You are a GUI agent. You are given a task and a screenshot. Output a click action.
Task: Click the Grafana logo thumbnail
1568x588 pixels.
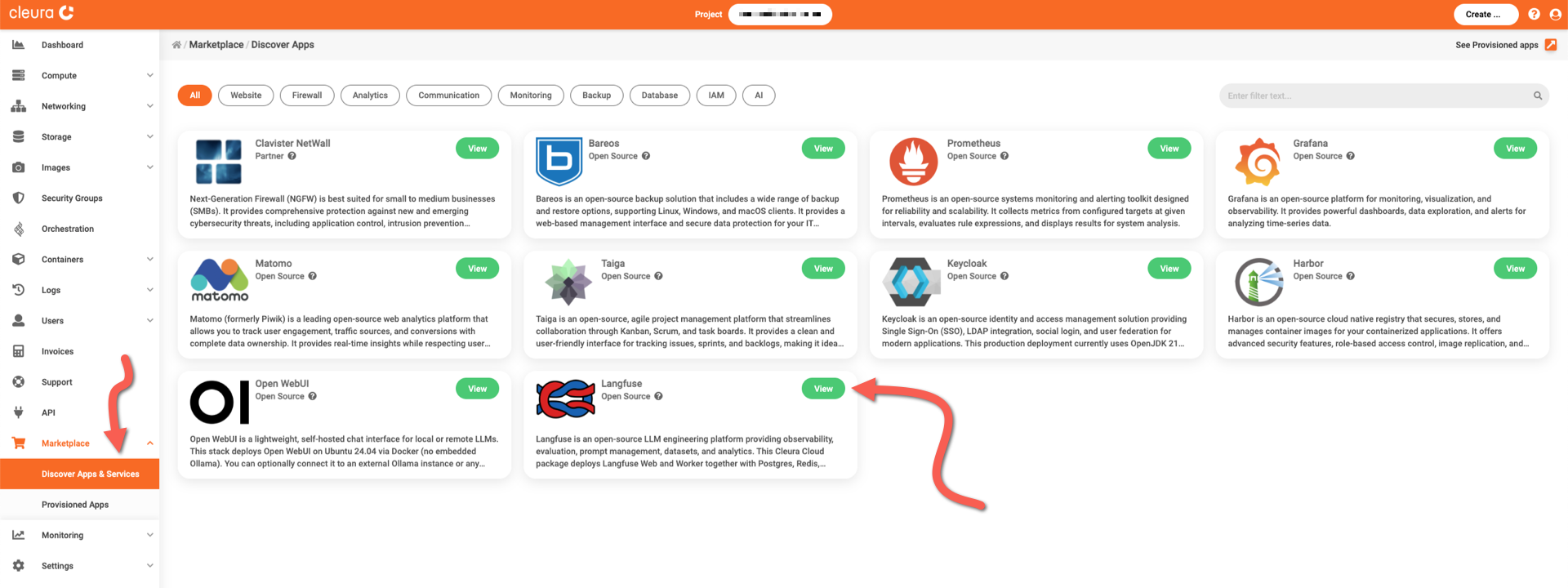click(1258, 162)
